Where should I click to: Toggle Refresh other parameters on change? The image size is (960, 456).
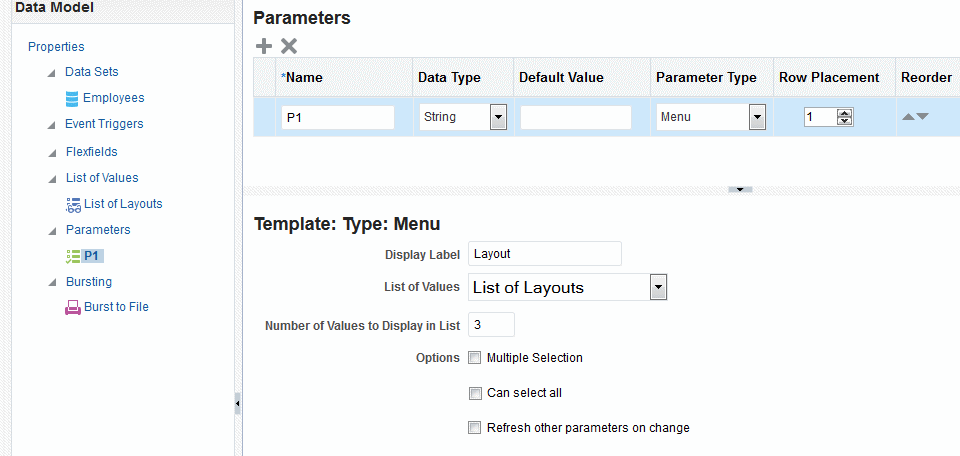[475, 428]
